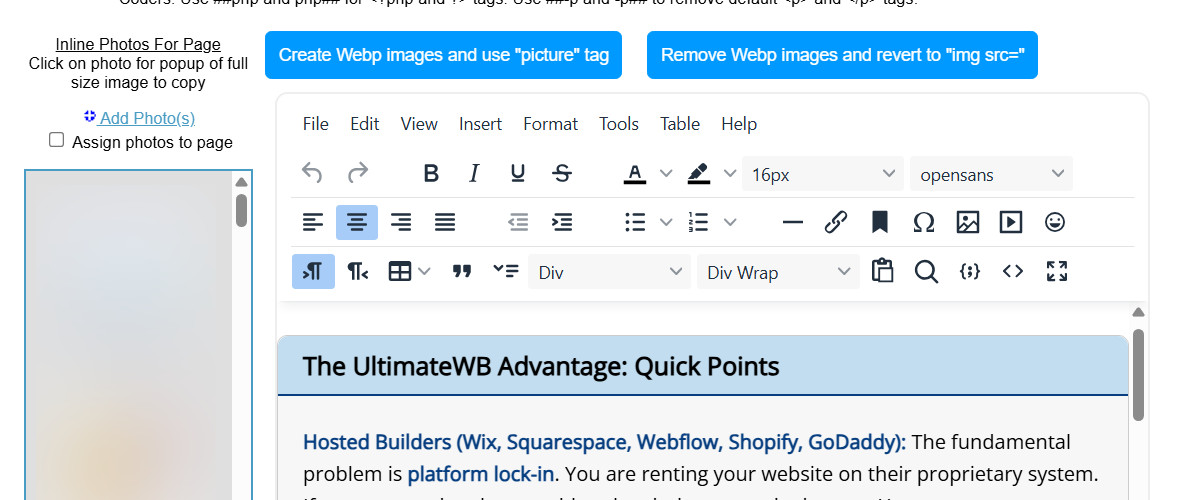Open the text color picker arrow
1200x500 pixels.
(x=666, y=174)
